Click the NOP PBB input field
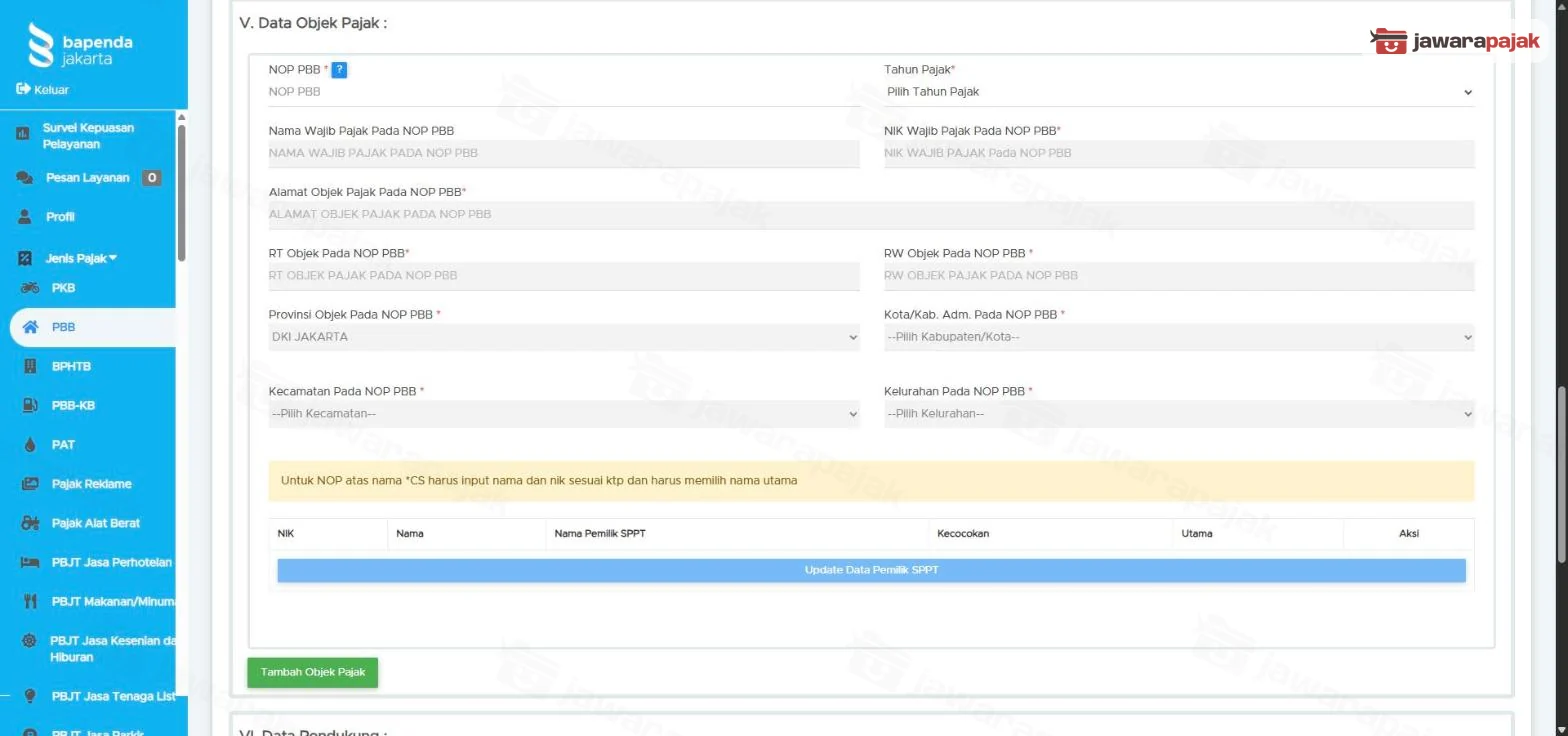The image size is (1568, 736). pyautogui.click(x=564, y=92)
